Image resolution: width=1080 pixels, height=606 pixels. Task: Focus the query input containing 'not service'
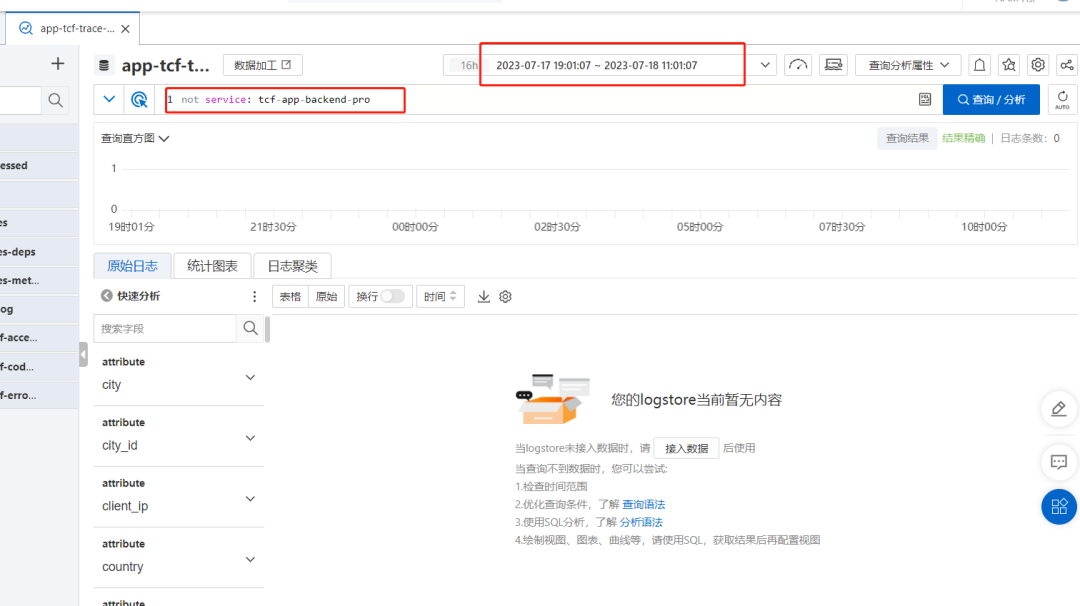pos(537,100)
